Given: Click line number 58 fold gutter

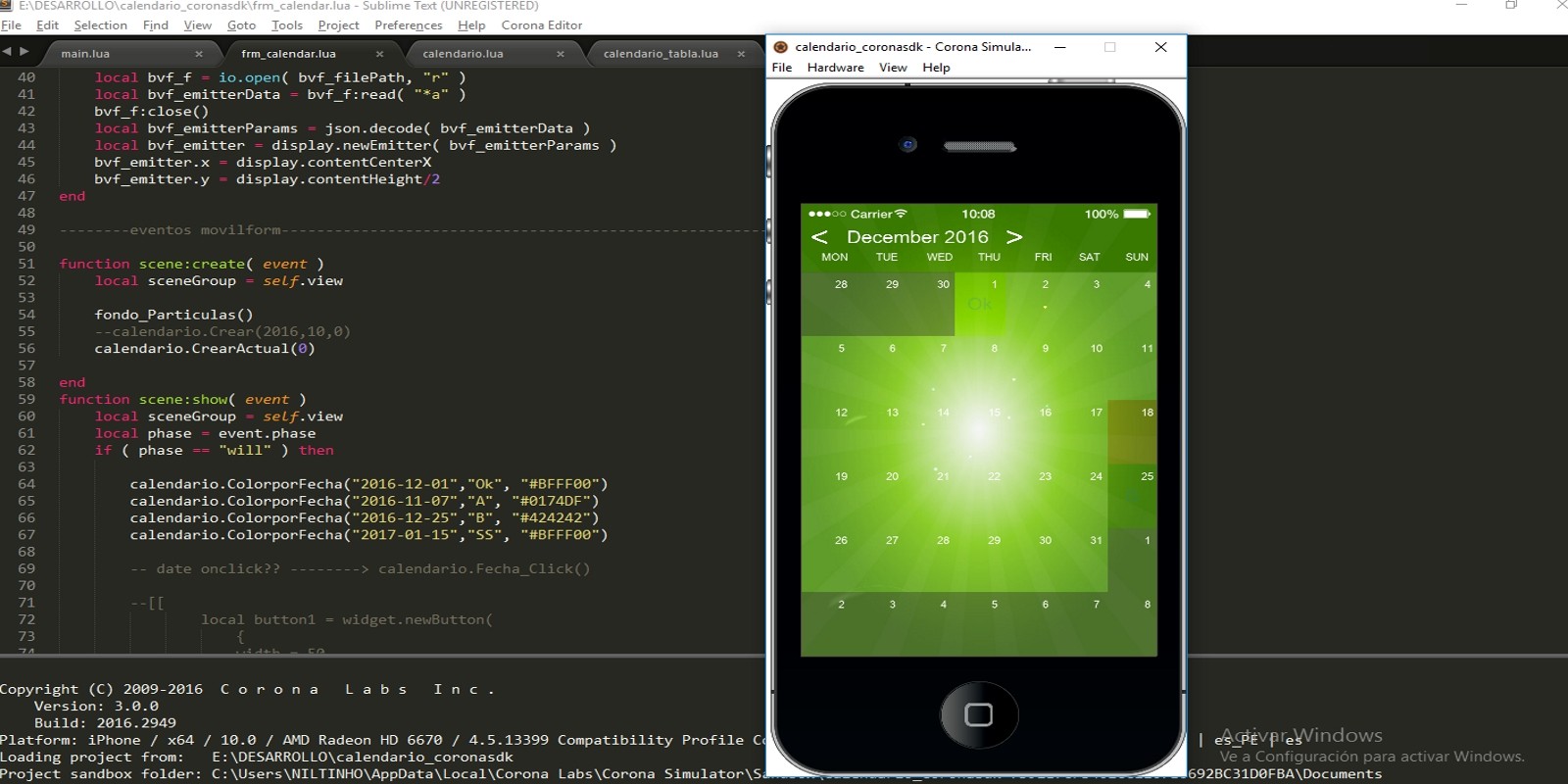Looking at the screenshot, I should [x=26, y=382].
